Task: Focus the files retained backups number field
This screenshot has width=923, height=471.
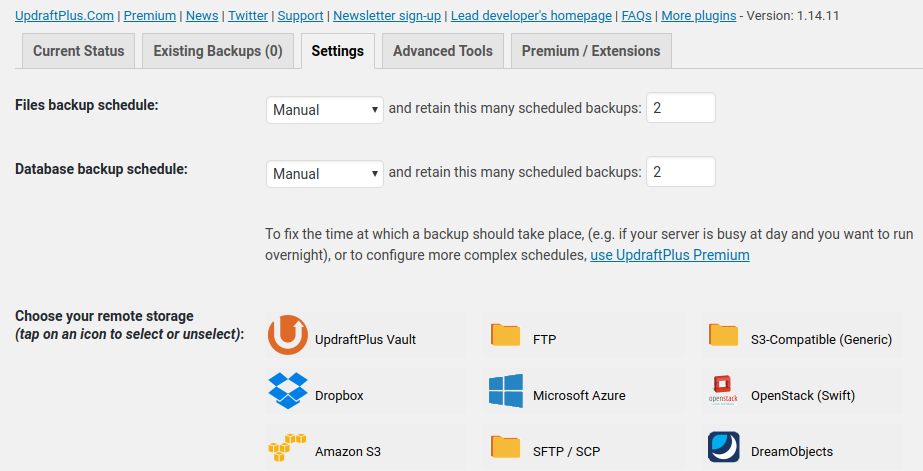Action: tap(681, 108)
